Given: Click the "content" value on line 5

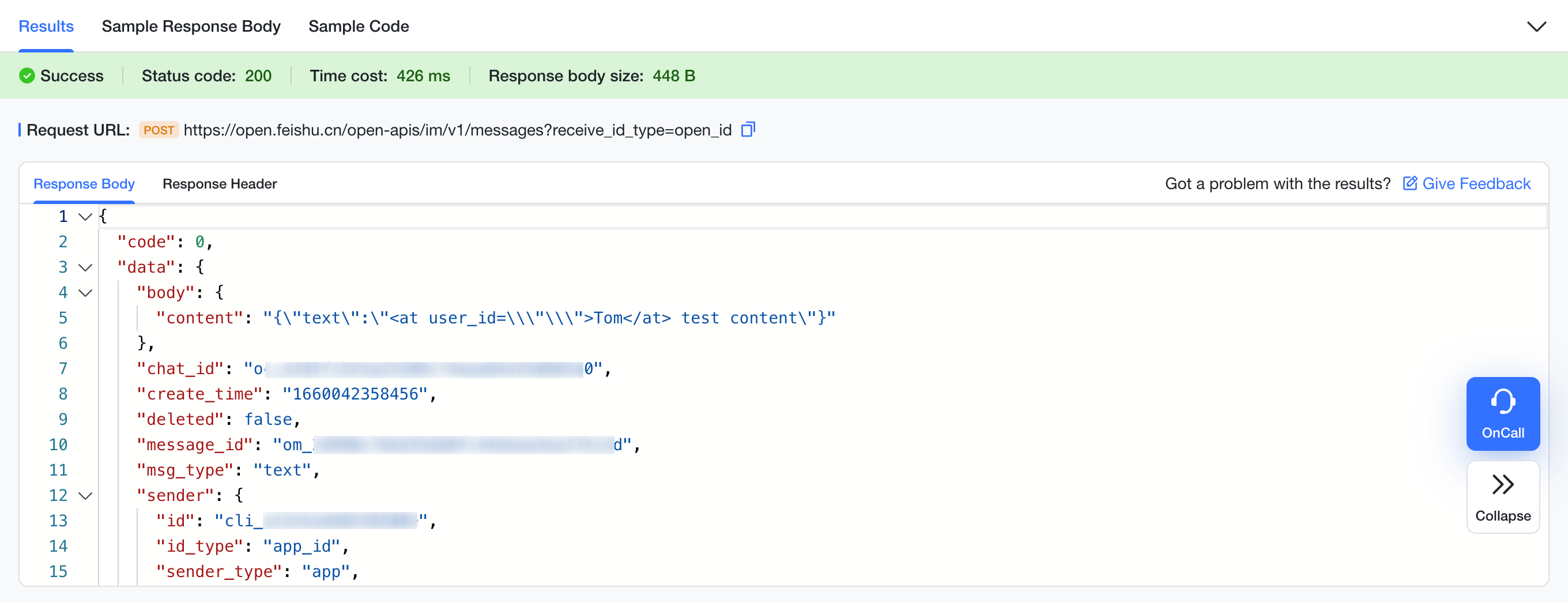Looking at the screenshot, I should (x=548, y=318).
